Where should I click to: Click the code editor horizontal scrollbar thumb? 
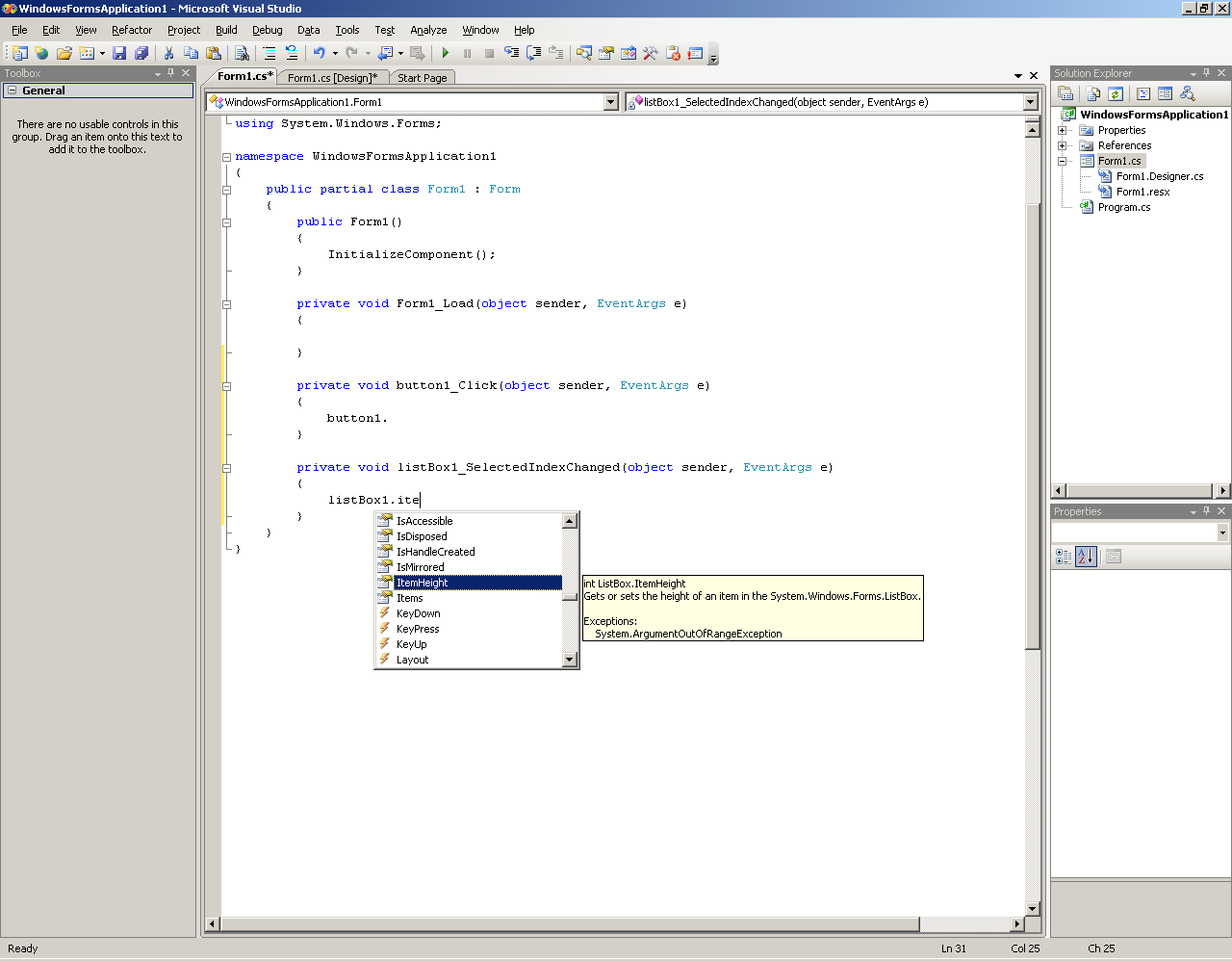click(x=570, y=924)
